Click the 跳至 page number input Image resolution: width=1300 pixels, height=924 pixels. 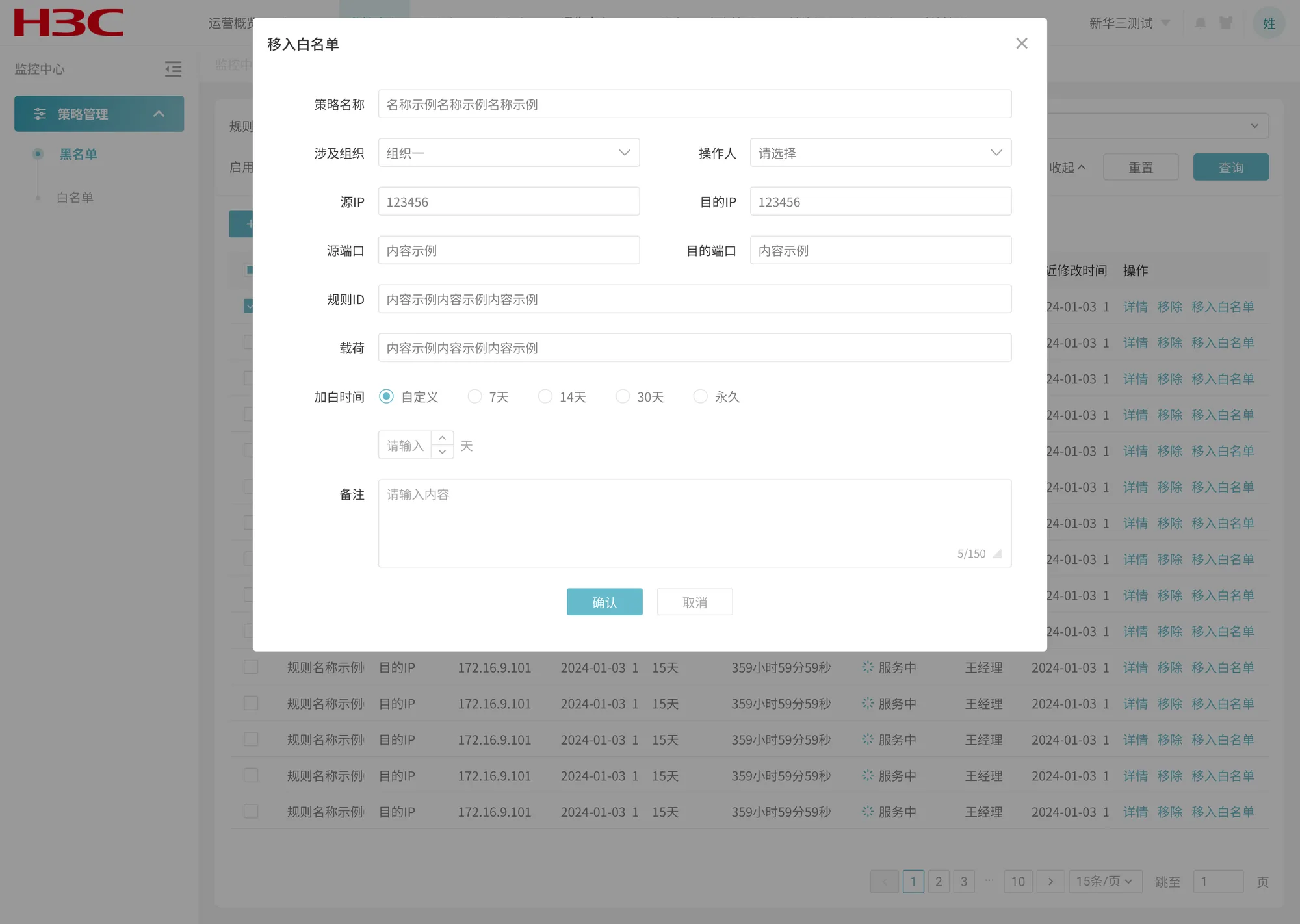1218,881
